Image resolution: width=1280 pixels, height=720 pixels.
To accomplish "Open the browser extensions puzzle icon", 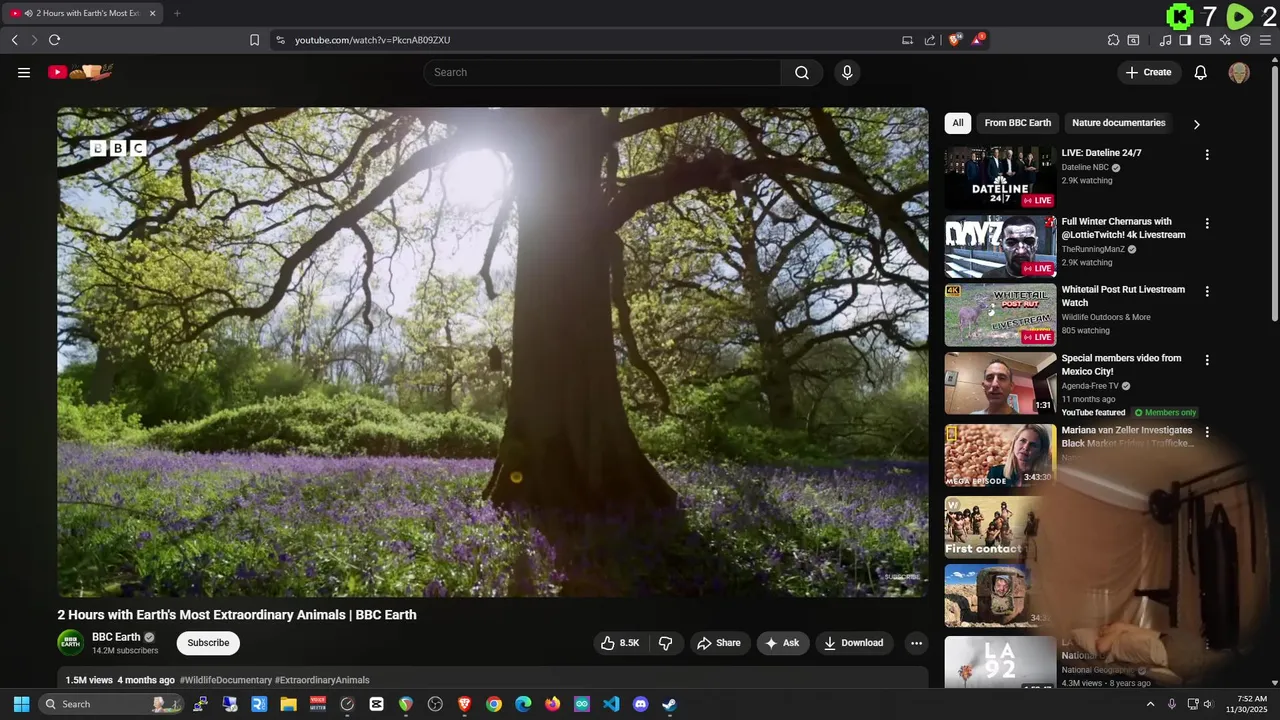I will point(1113,40).
